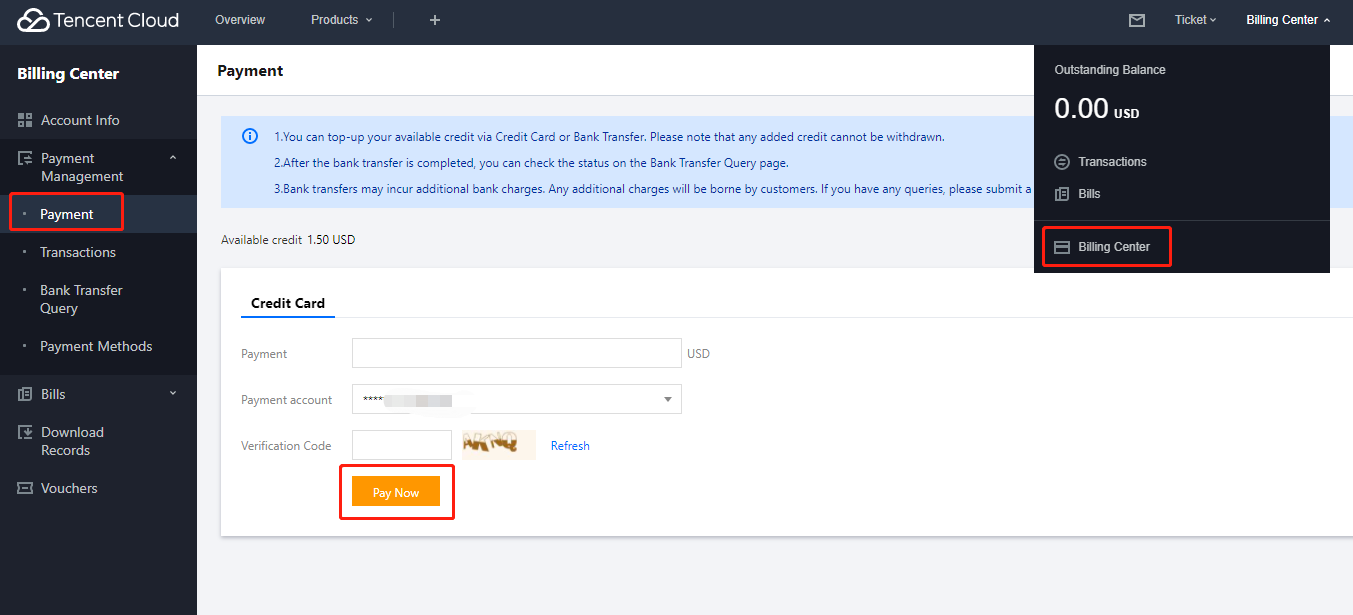The width and height of the screenshot is (1353, 615).
Task: Click the plus icon in top navigation
Action: [435, 20]
